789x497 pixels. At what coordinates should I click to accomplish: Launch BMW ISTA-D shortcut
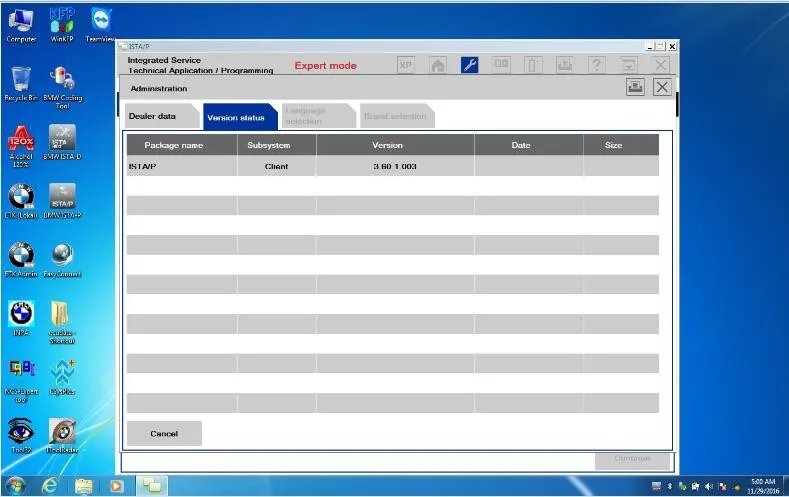point(62,143)
